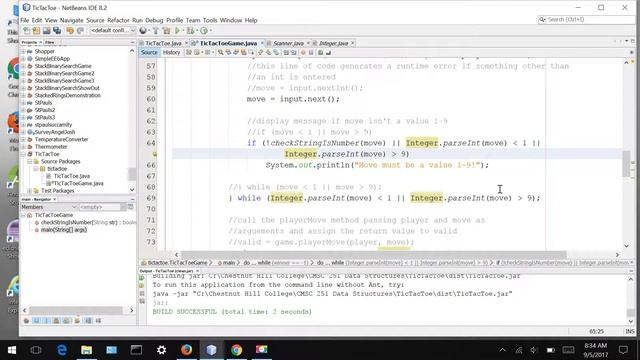Click the New File toolbar icon

27,31
